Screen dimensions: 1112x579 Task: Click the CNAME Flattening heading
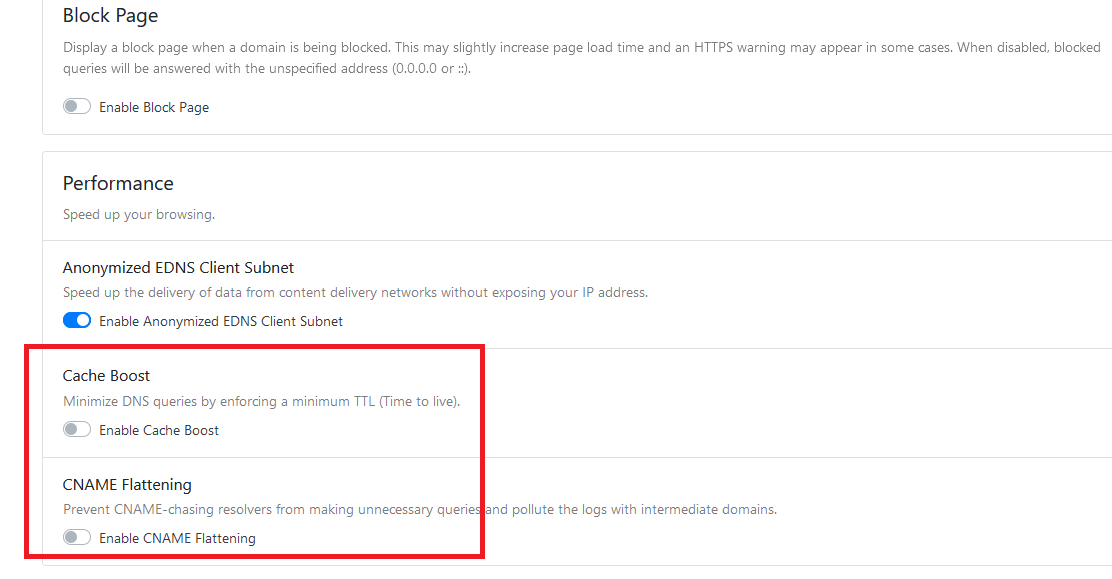pos(127,484)
